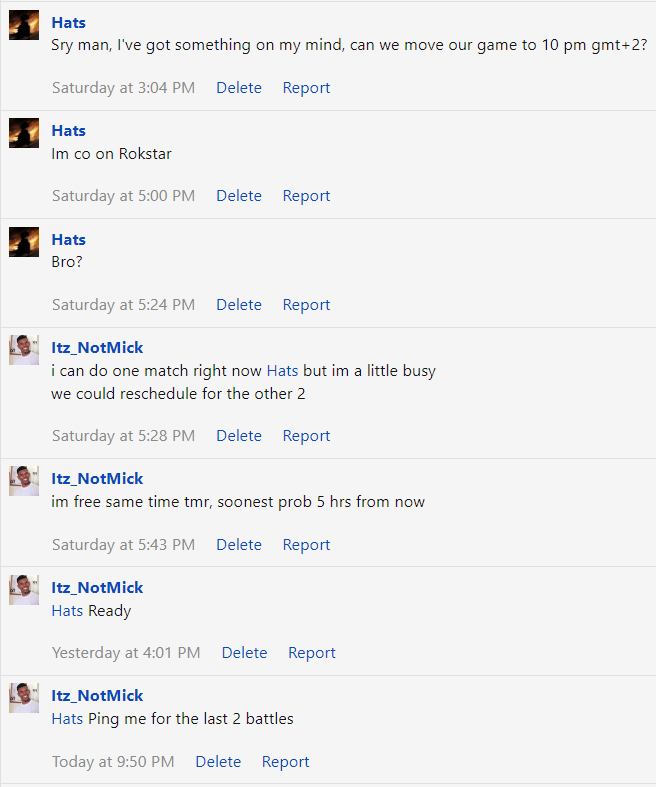Click Itz_NotMick's avatar on the 'Ping me' post
The image size is (656, 787).
[x=24, y=698]
